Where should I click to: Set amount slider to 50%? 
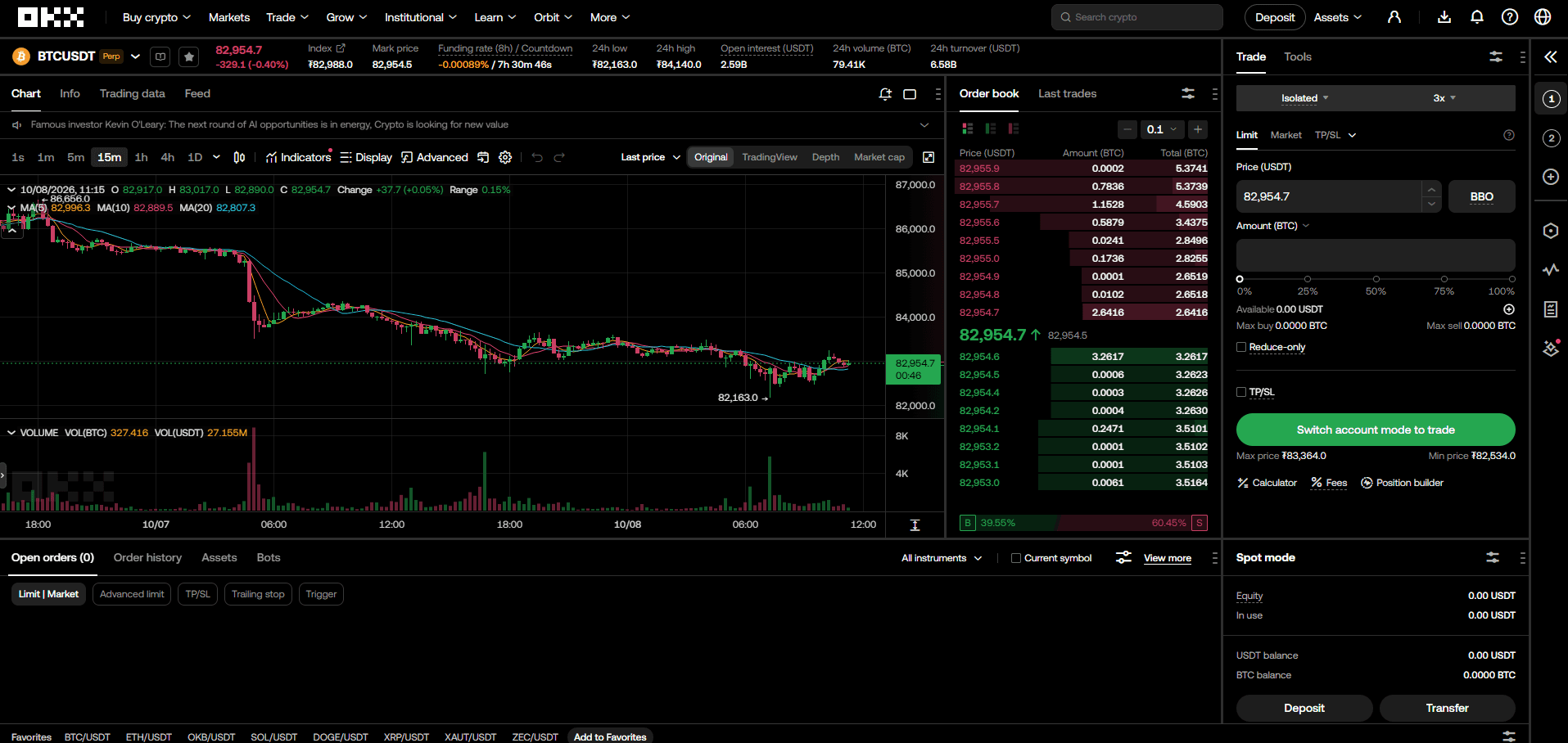click(1376, 279)
